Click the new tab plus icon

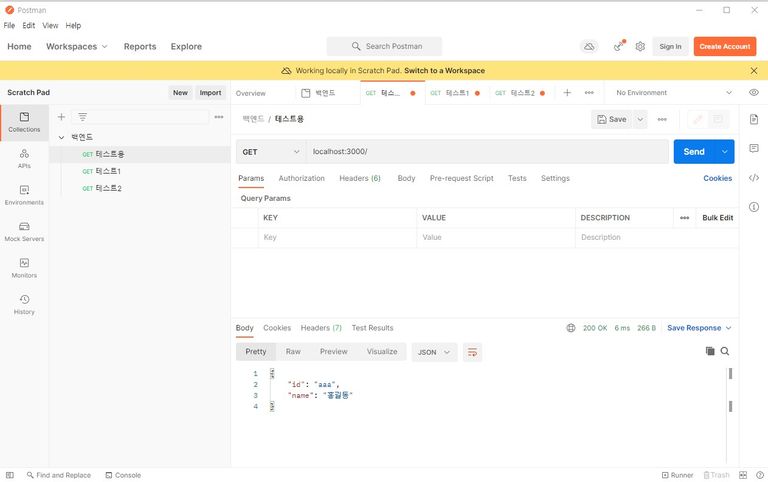click(x=567, y=93)
